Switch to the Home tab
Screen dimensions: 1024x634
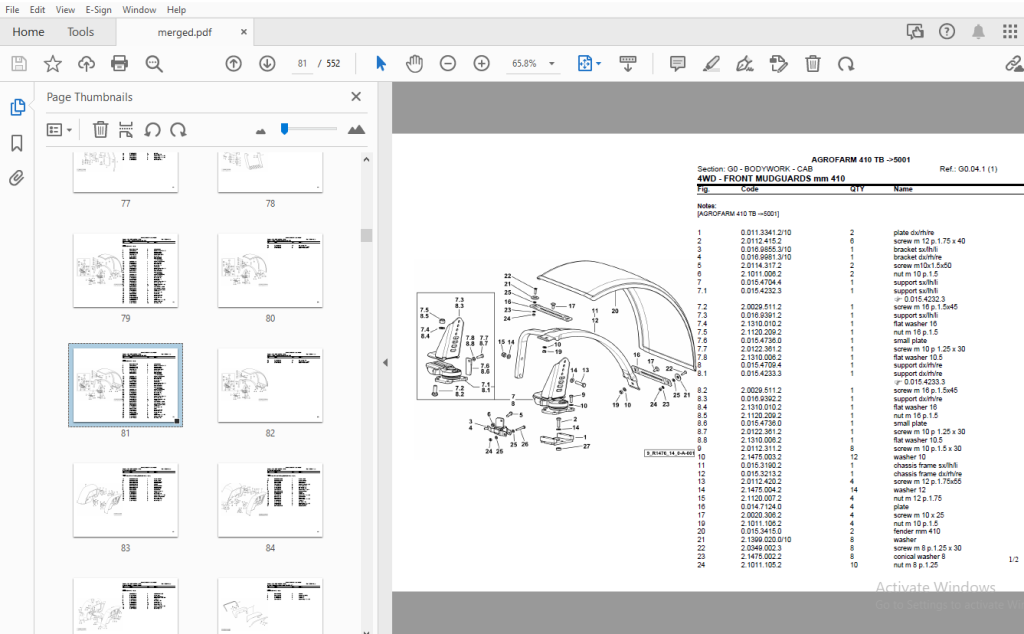(28, 32)
